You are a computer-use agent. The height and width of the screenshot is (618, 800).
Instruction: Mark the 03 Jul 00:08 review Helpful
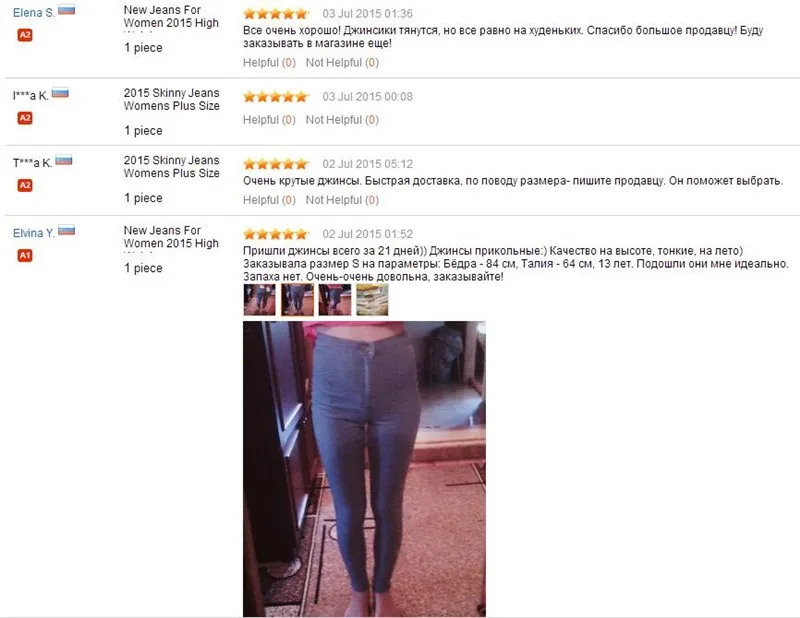pos(269,120)
